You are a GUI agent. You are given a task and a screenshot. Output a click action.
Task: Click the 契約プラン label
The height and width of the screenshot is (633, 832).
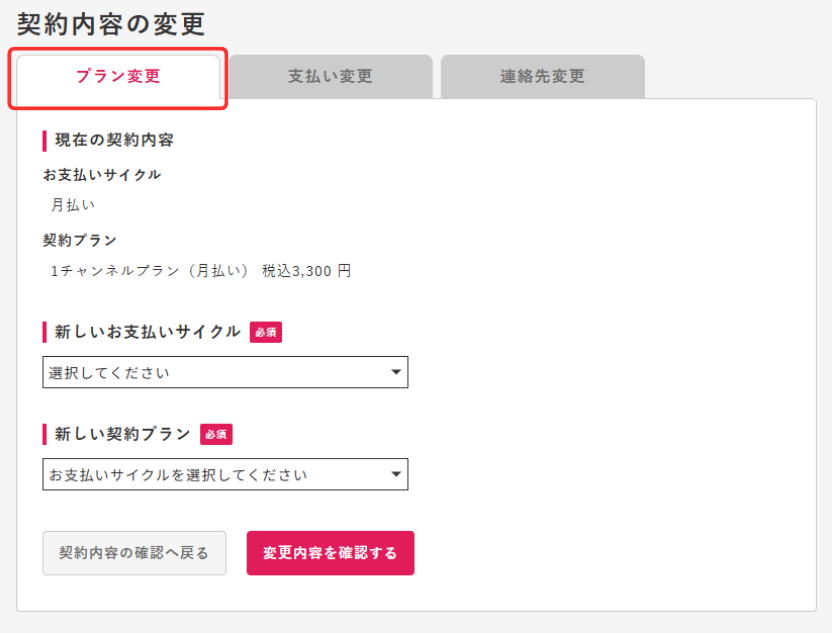(80, 240)
